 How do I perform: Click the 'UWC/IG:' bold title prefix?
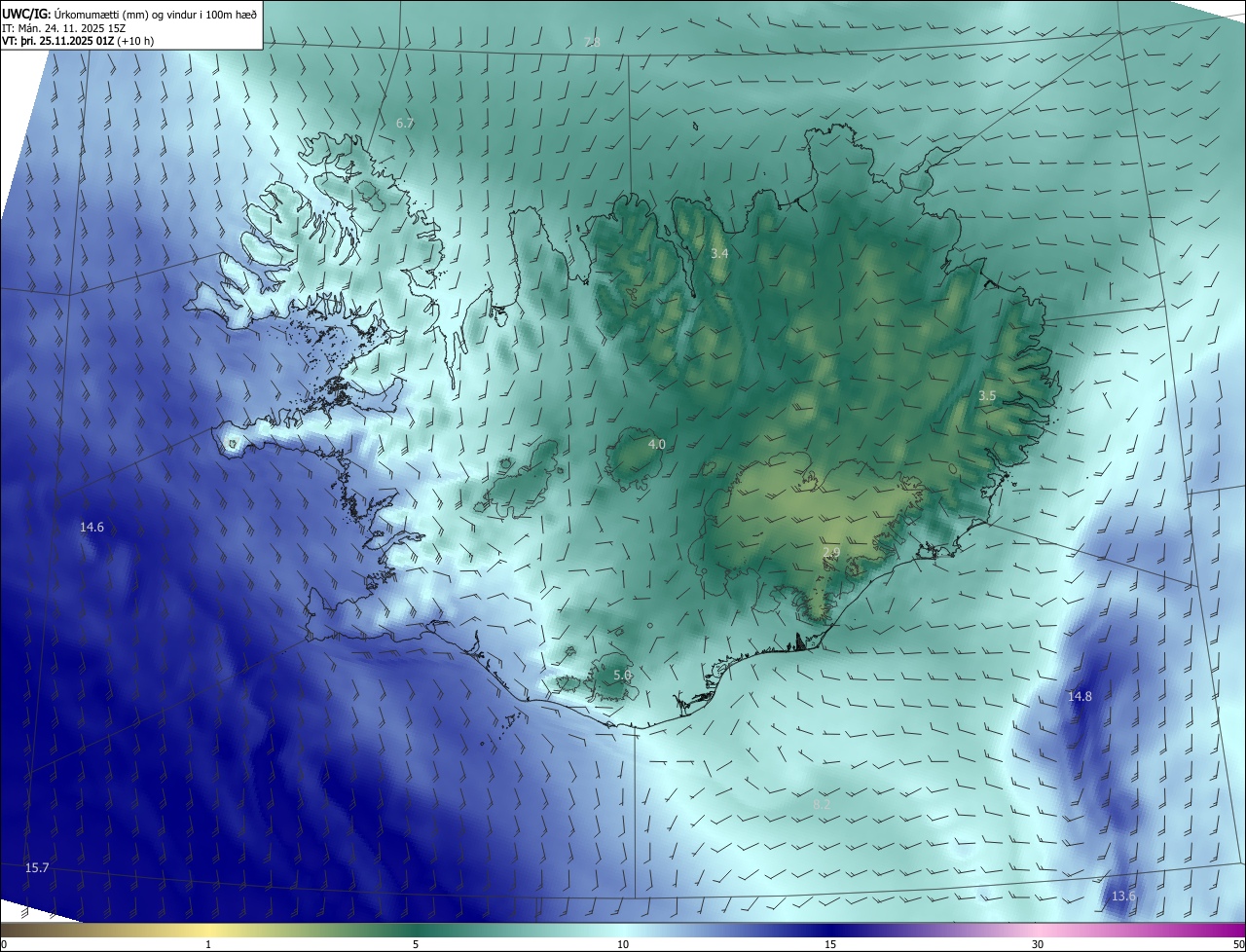point(26,13)
